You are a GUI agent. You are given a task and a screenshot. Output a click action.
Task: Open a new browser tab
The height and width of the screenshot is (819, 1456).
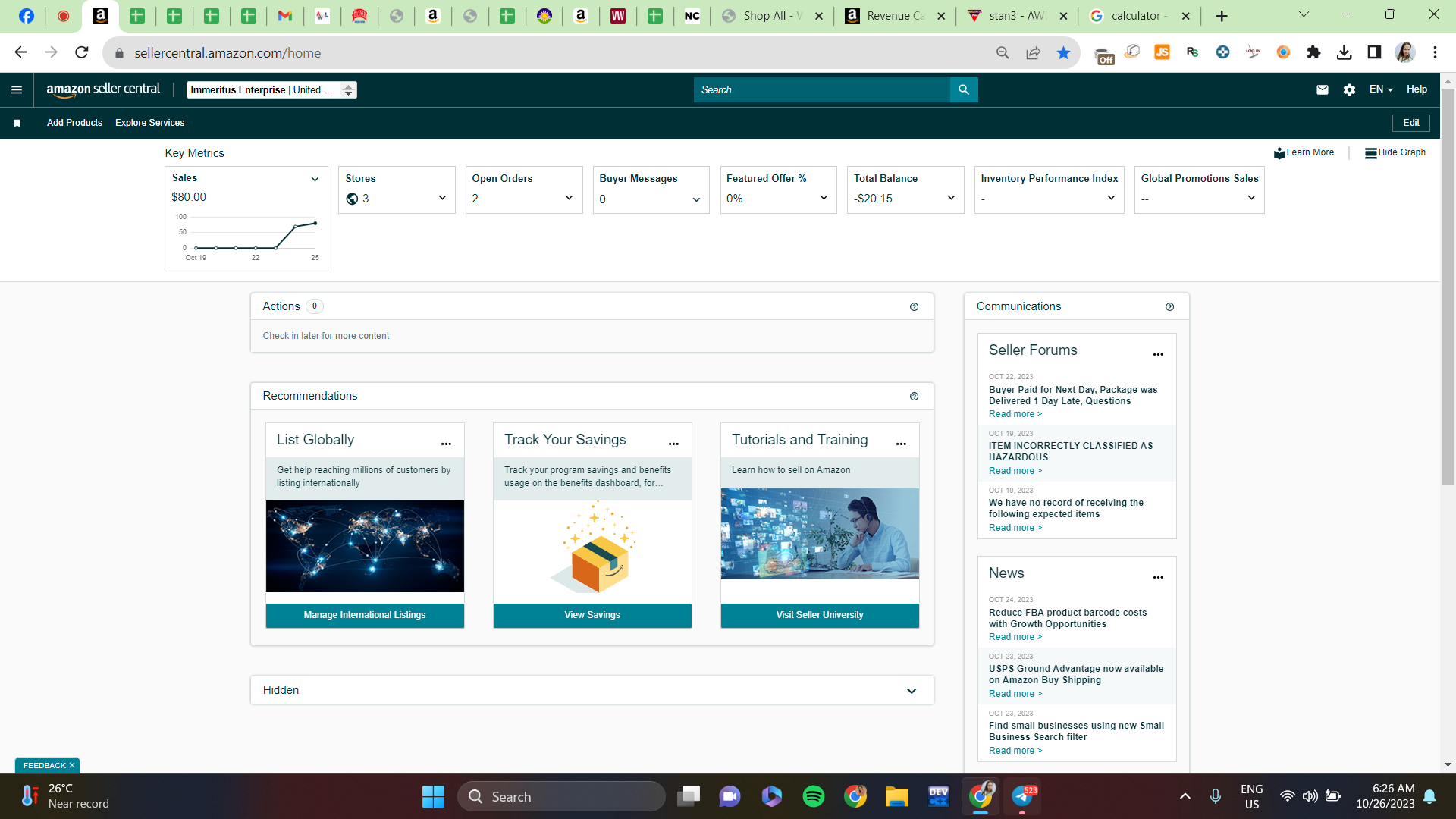coord(1222,16)
